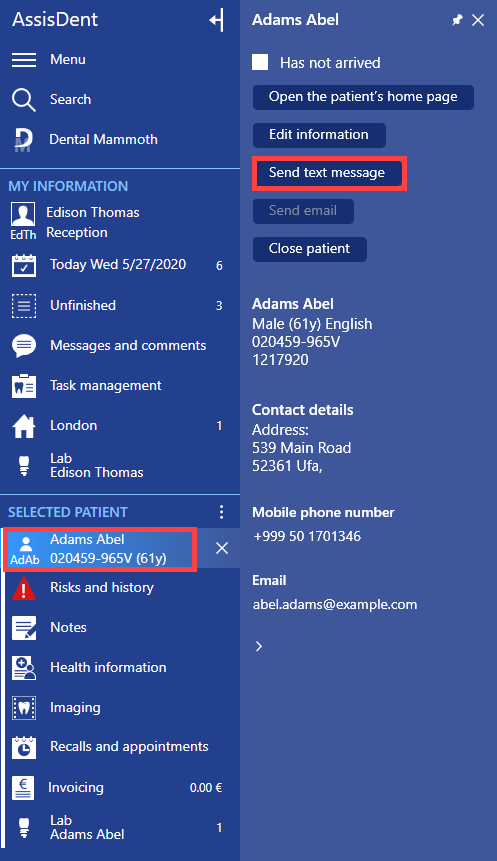Open Lab Adams Abel implant icon

[x=24, y=828]
